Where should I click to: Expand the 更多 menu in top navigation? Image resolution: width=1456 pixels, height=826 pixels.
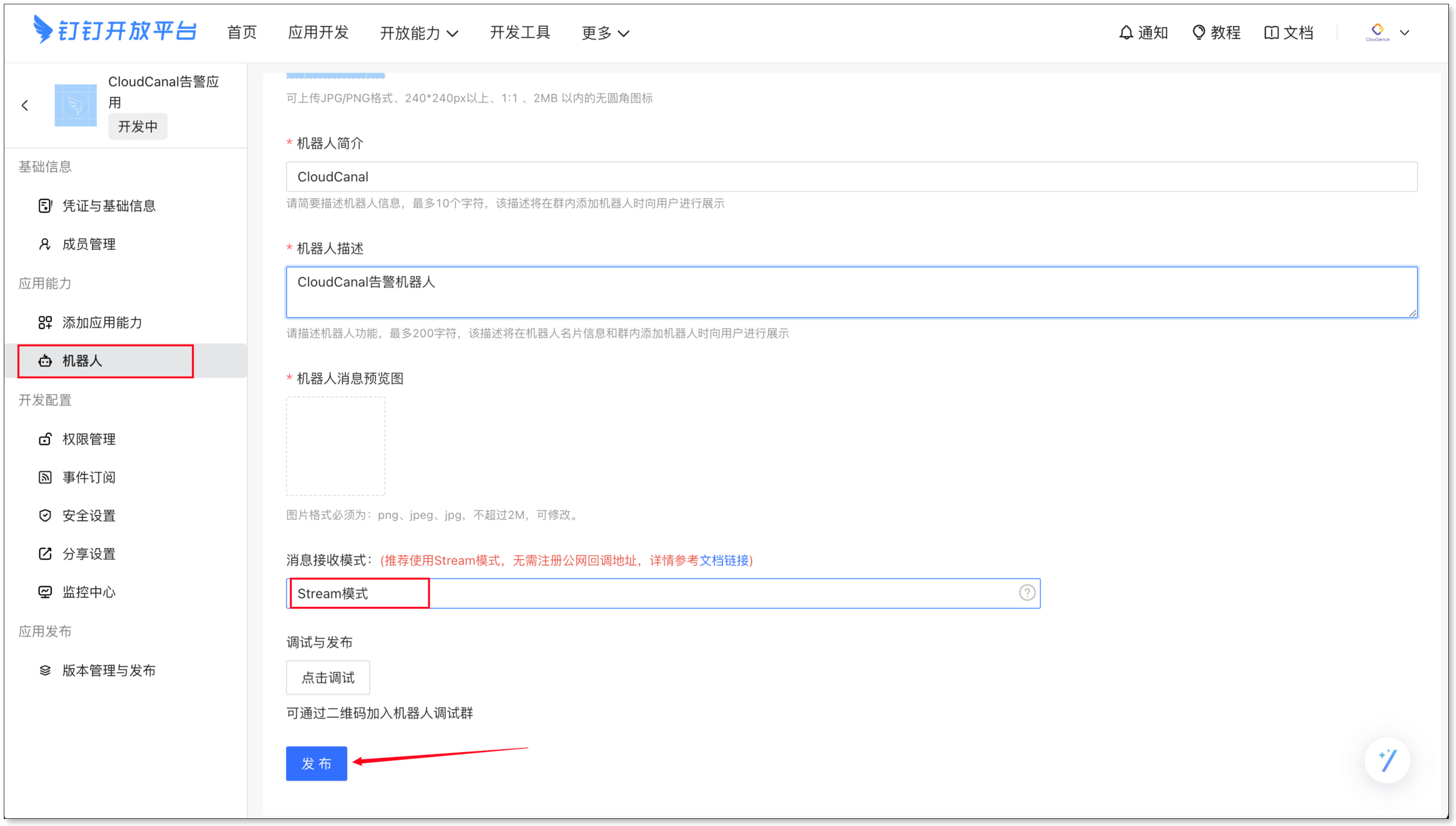(x=605, y=33)
